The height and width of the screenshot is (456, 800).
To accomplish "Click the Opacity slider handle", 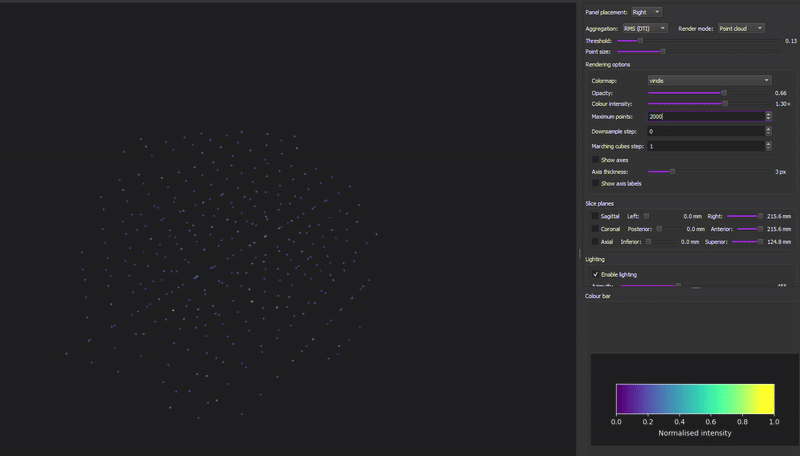I will [x=723, y=93].
